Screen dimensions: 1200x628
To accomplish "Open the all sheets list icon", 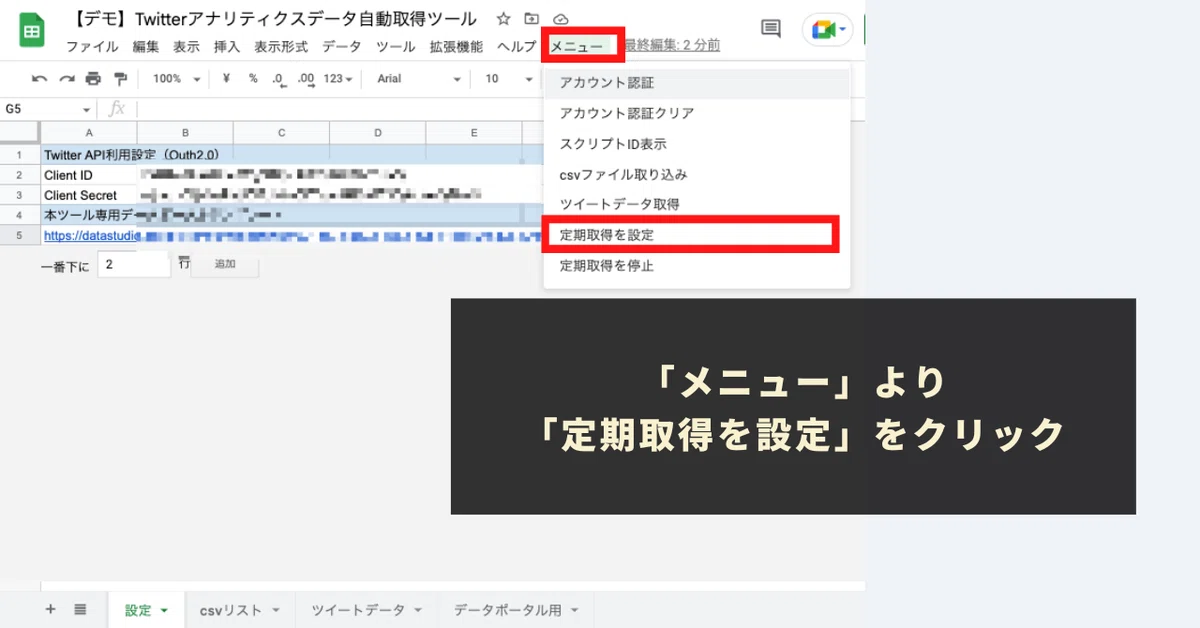I will (80, 609).
